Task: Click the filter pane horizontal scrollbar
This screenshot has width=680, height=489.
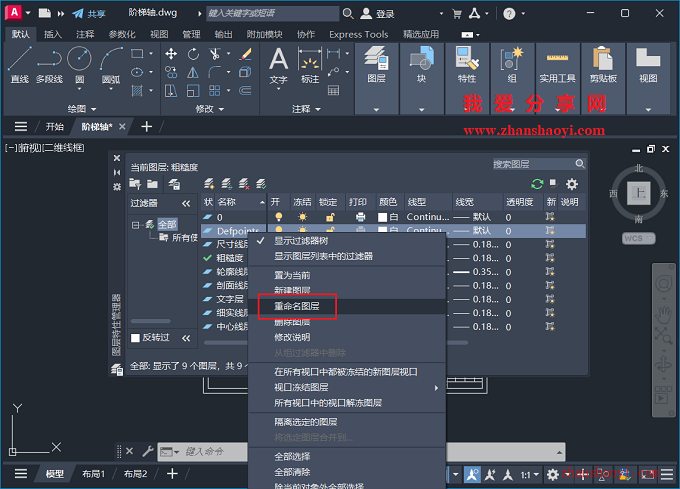Action: 150,321
